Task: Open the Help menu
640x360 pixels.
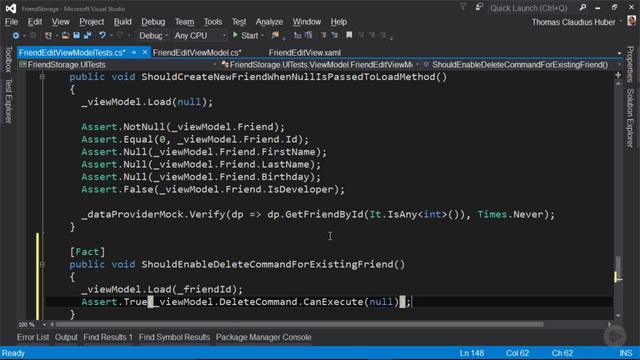Action: click(338, 22)
